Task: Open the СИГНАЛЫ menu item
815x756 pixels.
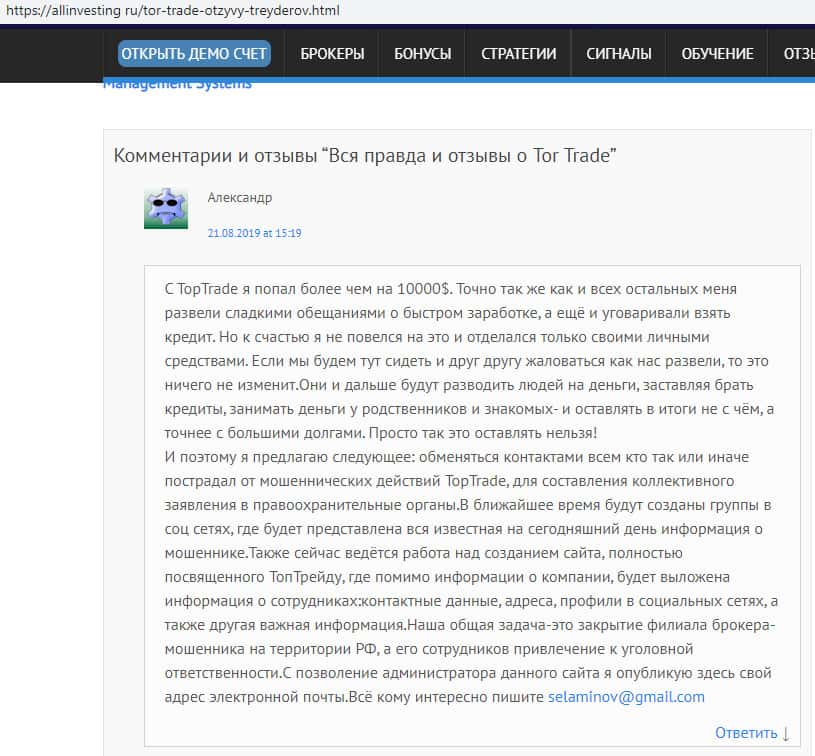Action: click(619, 54)
